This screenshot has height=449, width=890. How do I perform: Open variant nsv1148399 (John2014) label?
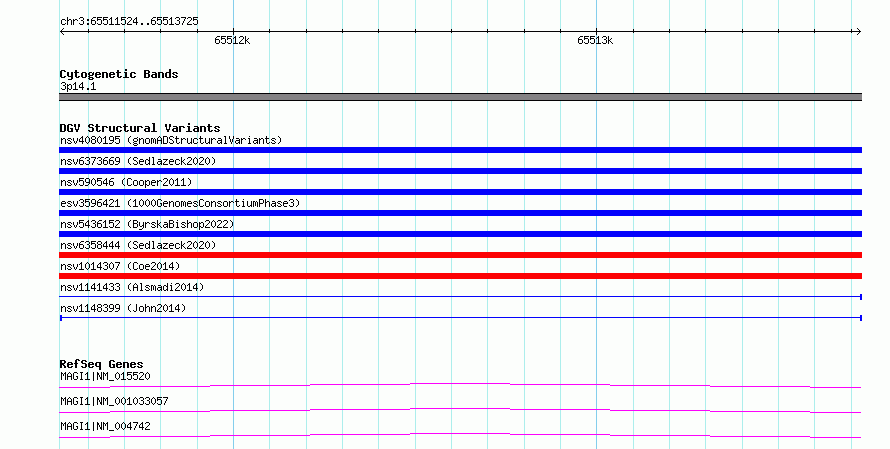[x=123, y=308]
